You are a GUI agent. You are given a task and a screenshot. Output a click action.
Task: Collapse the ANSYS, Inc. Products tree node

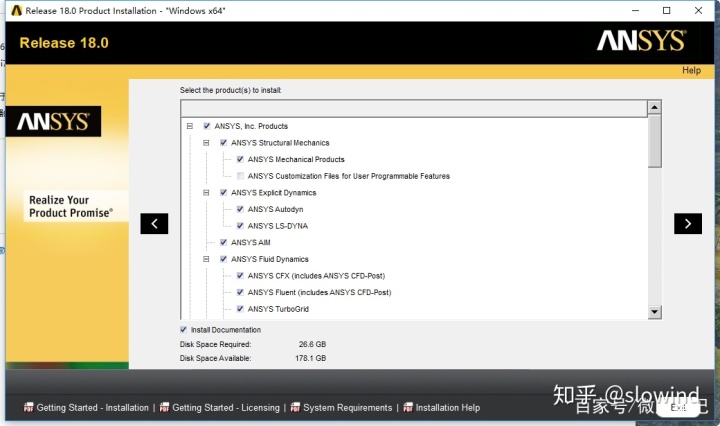pos(190,126)
